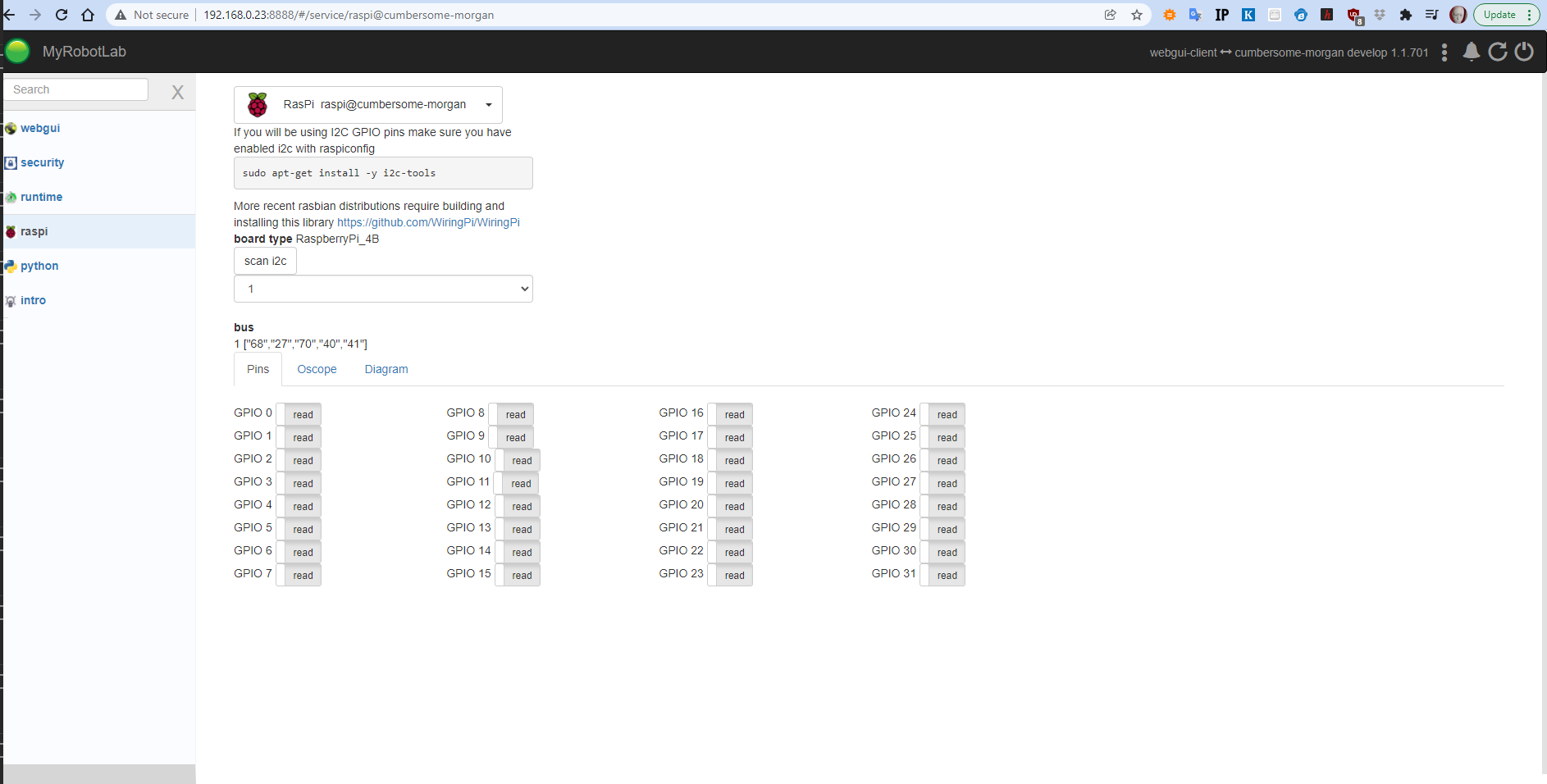Image resolution: width=1547 pixels, height=784 pixels.
Task: Switch to the Diagram tab
Action: point(386,369)
